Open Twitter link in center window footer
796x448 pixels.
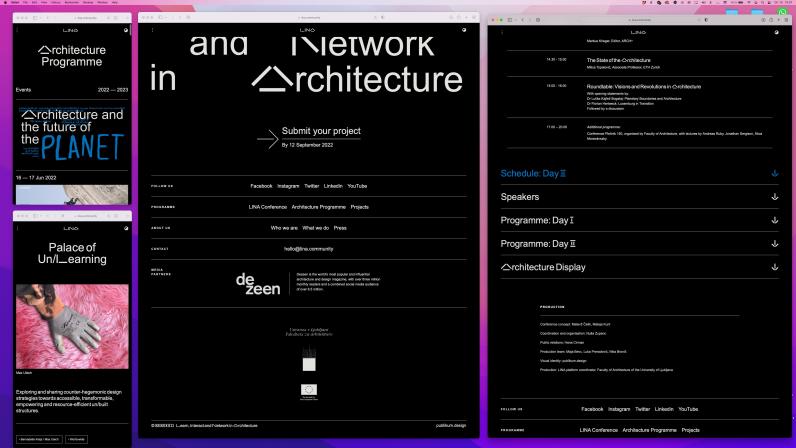(x=312, y=186)
